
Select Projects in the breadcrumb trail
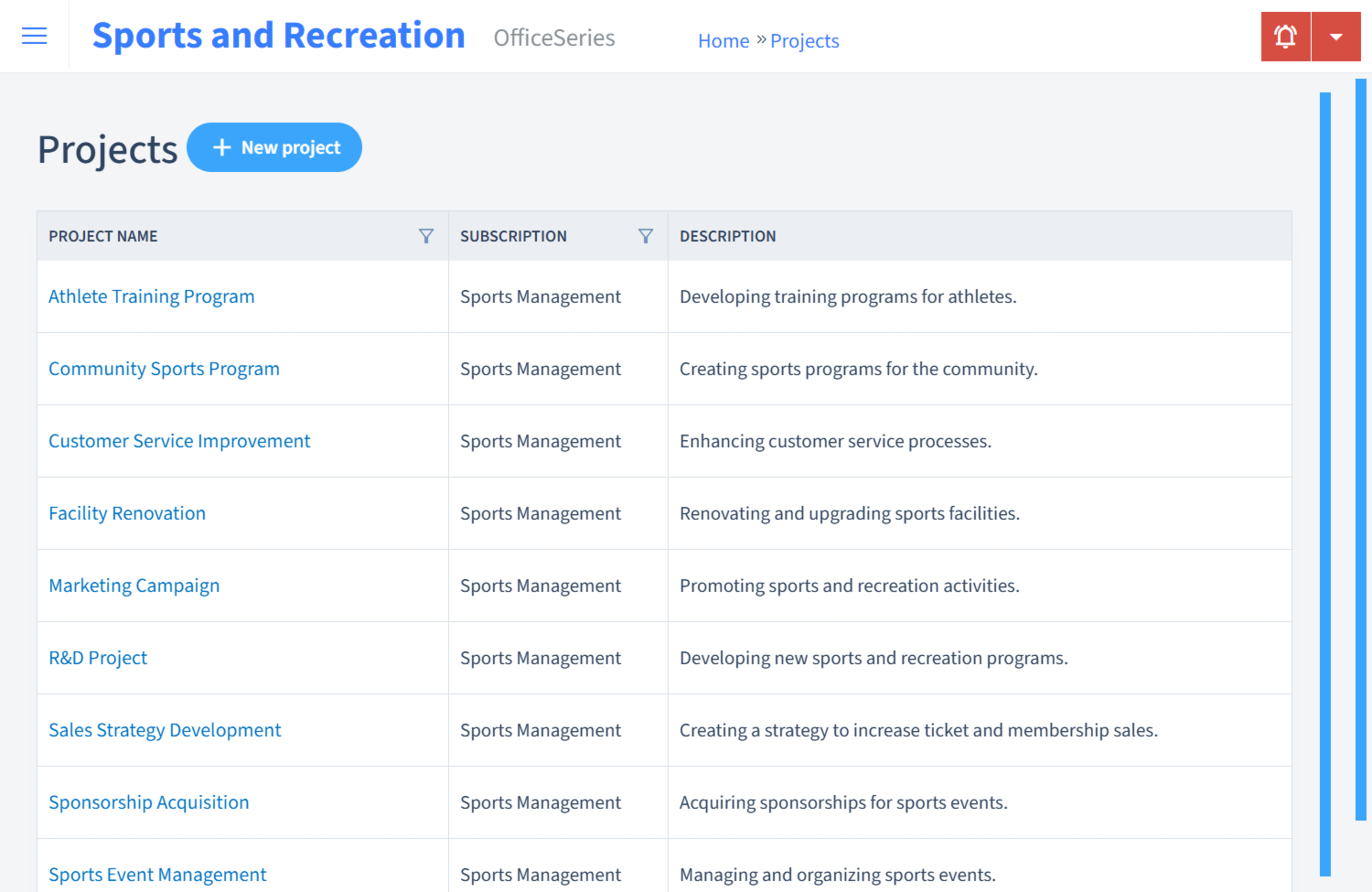pyautogui.click(x=804, y=40)
